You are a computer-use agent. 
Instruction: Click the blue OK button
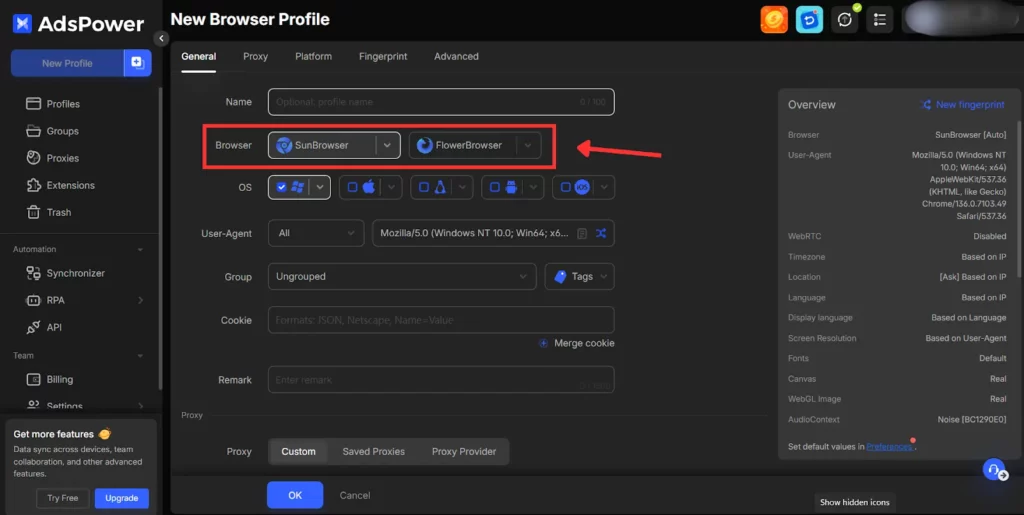[x=294, y=495]
